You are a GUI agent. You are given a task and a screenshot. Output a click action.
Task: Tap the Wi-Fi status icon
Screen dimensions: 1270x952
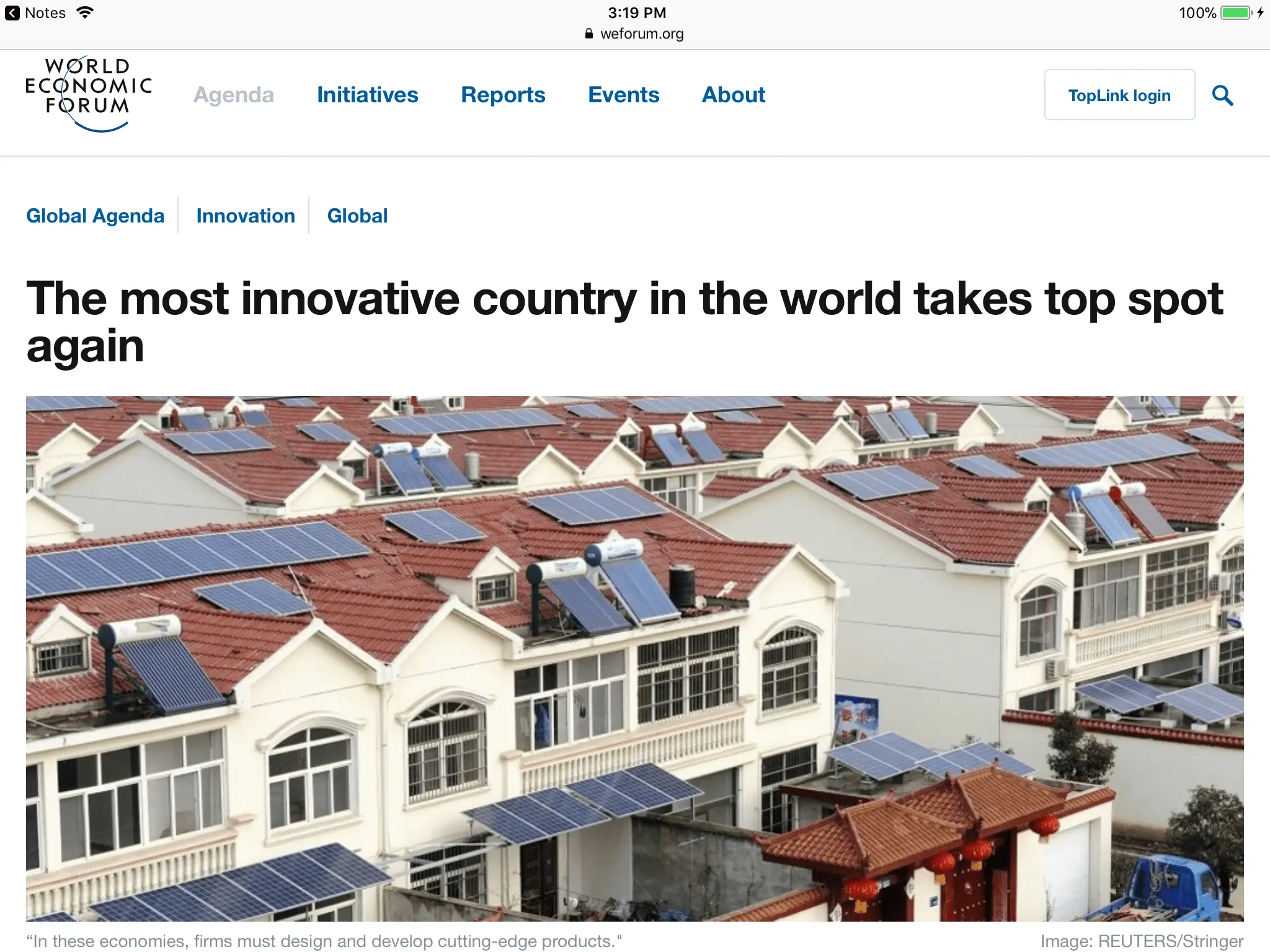click(x=85, y=12)
